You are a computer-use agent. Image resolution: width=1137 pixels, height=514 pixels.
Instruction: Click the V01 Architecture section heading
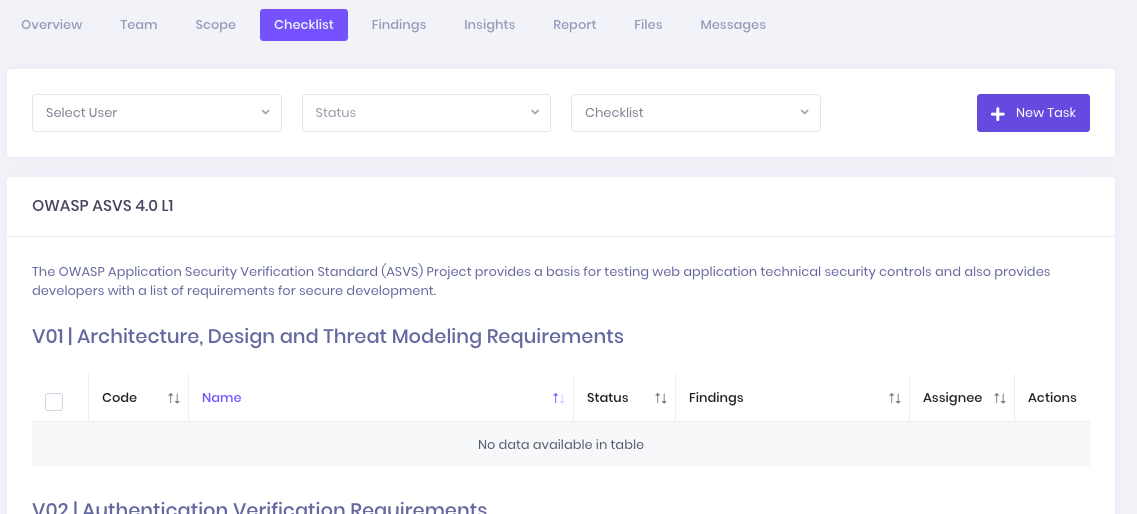pos(328,336)
